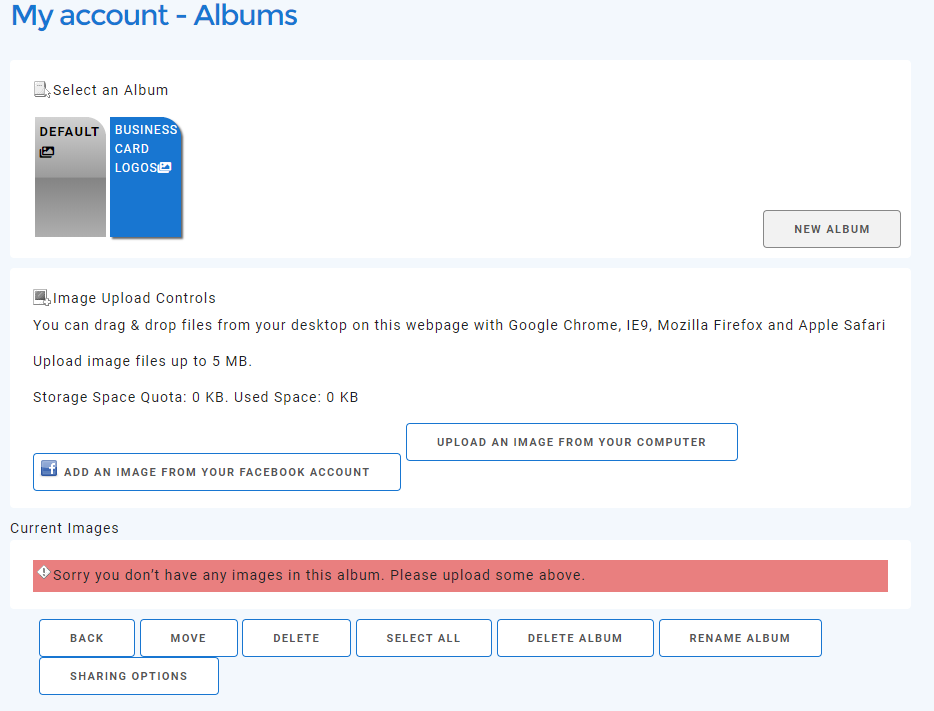934x711 pixels.
Task: Add an image from your Facebook account
Action: click(217, 472)
